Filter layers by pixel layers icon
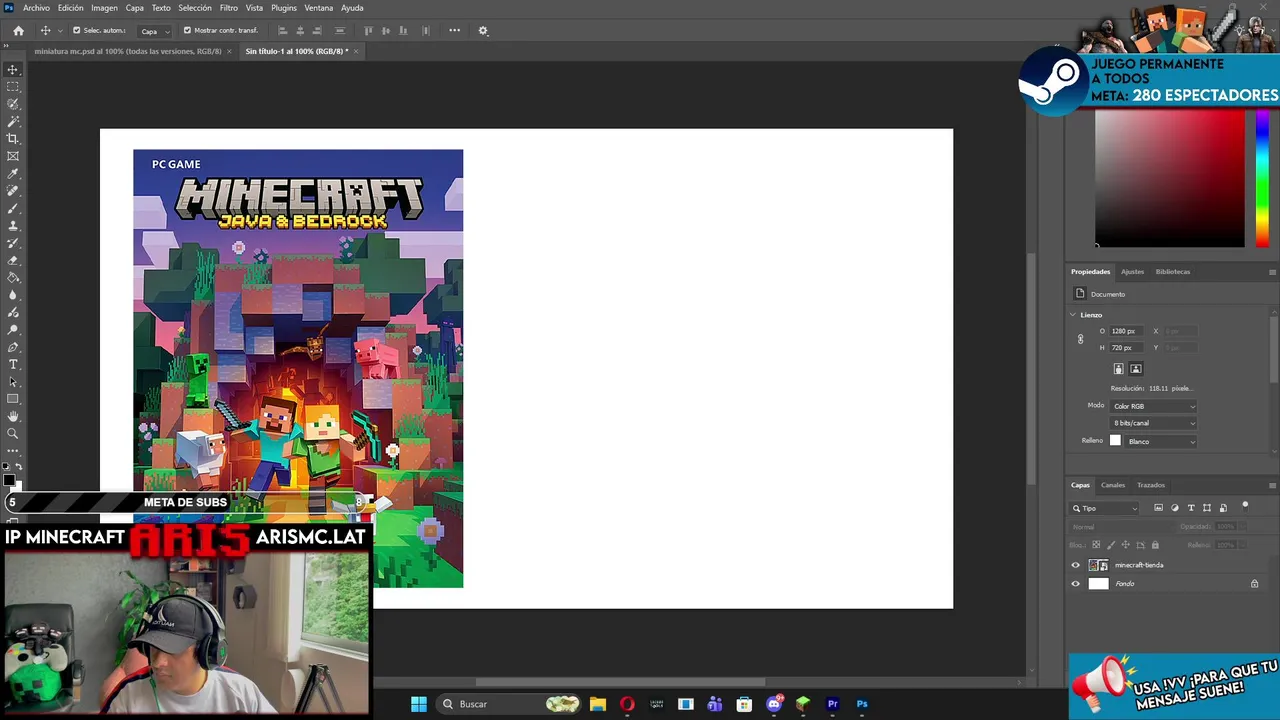This screenshot has height=720, width=1280. [x=1159, y=508]
